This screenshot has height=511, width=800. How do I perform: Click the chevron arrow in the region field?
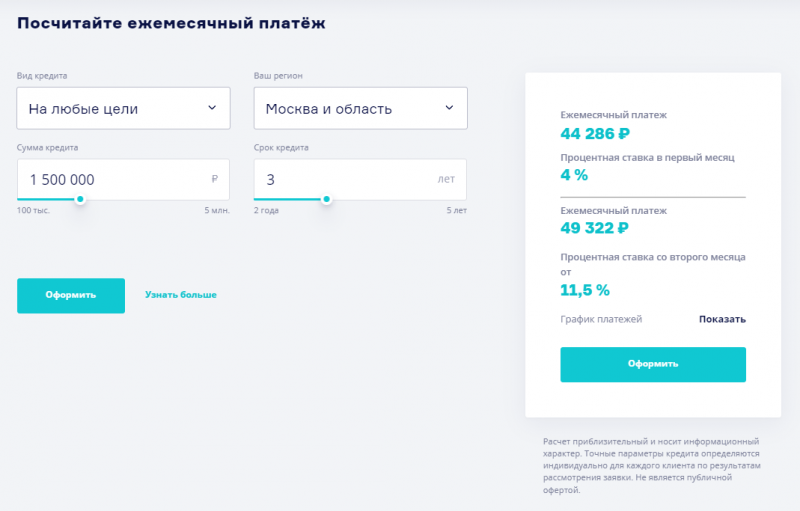449,108
